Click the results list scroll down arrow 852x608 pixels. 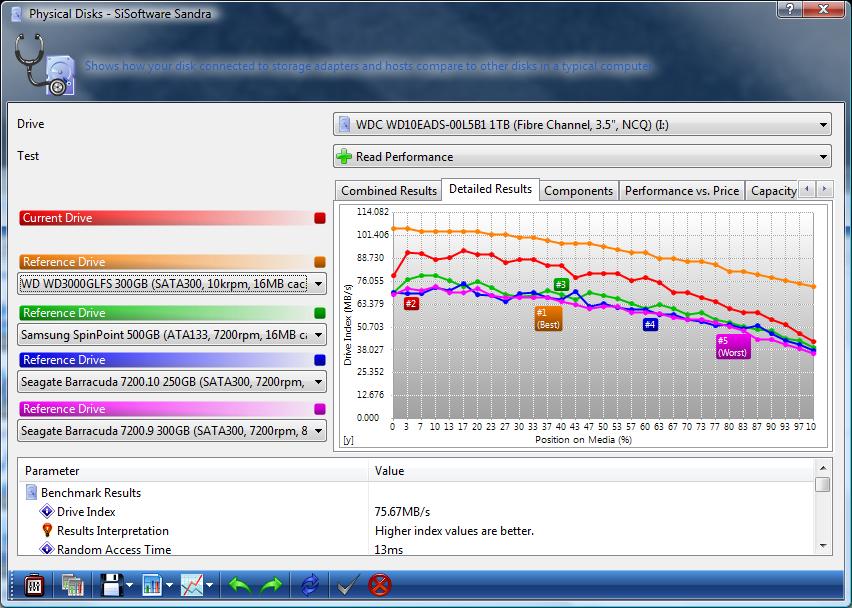[x=823, y=546]
